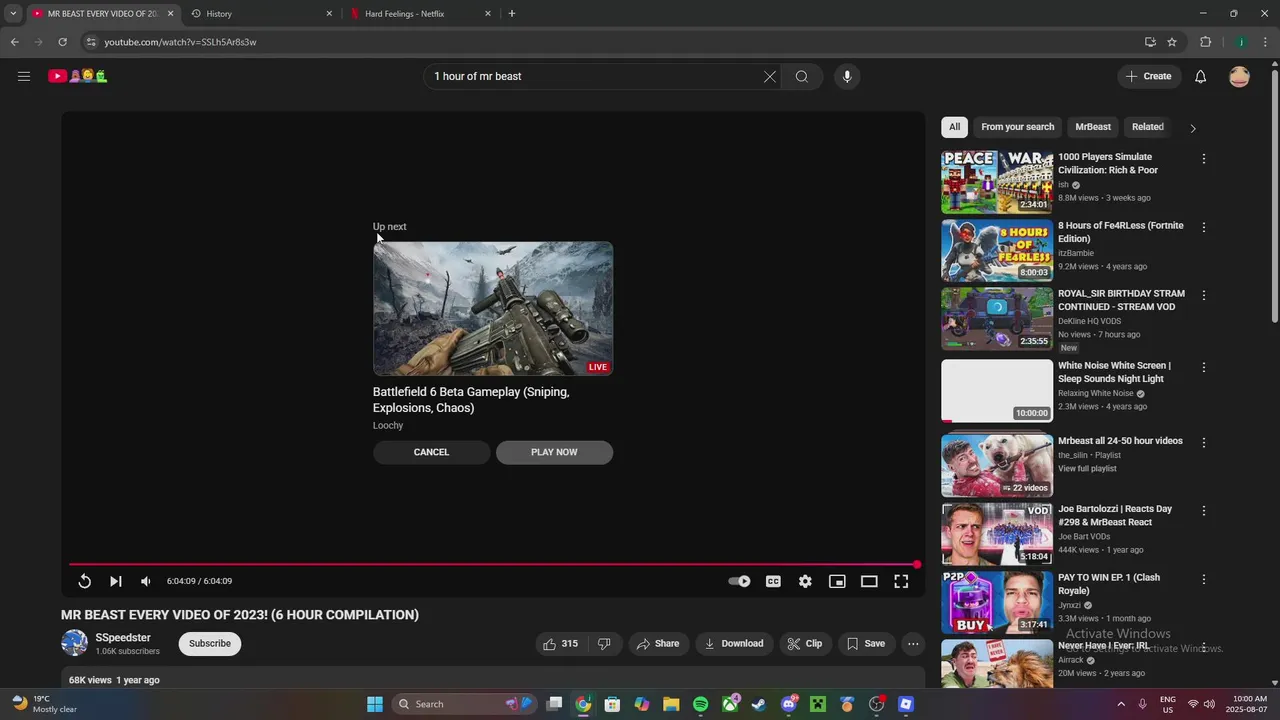The height and width of the screenshot is (720, 1280).
Task: Cancel the Up next autoplay
Action: click(431, 452)
